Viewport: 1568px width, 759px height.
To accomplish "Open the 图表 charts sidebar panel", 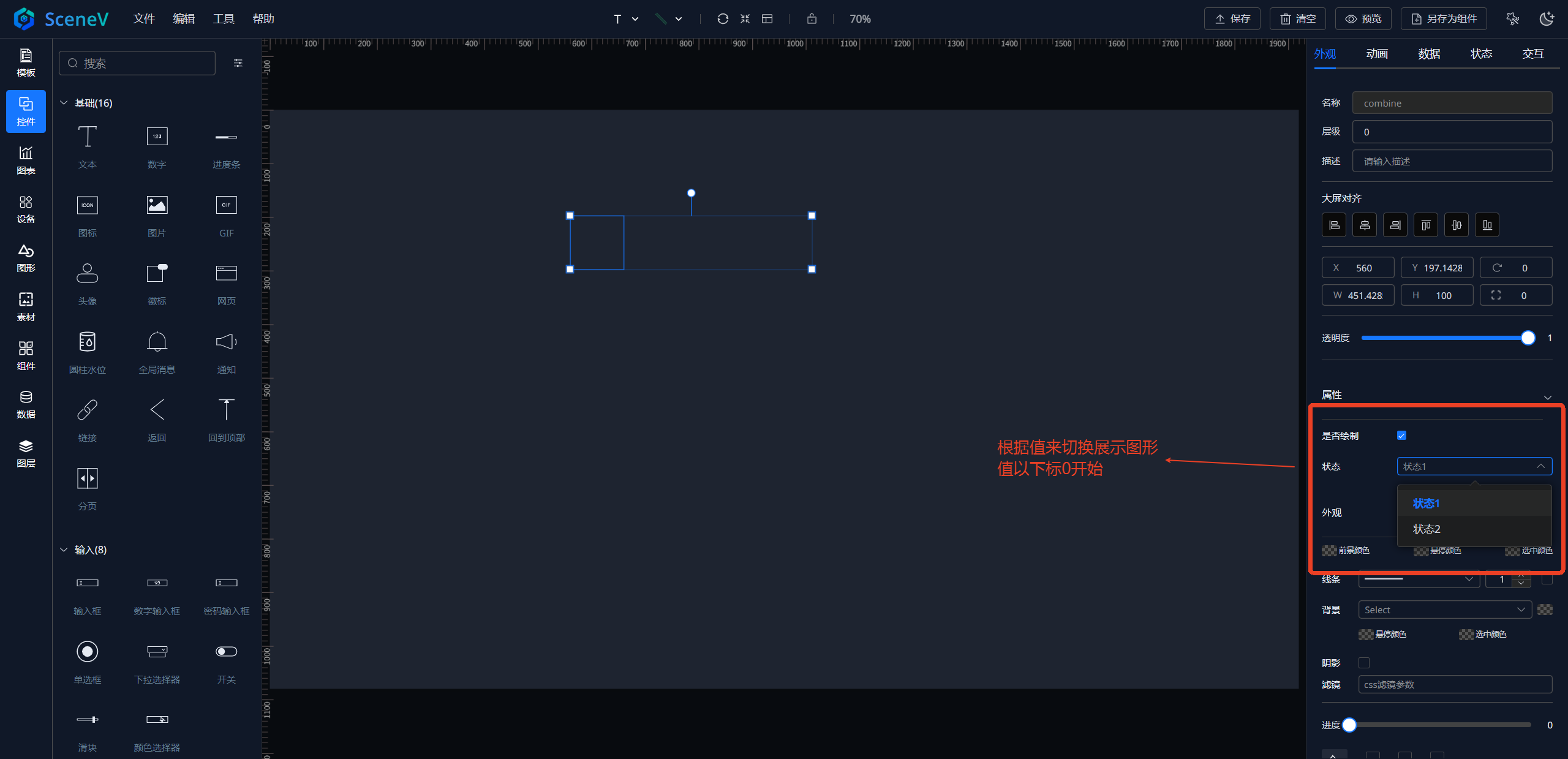I will (26, 160).
